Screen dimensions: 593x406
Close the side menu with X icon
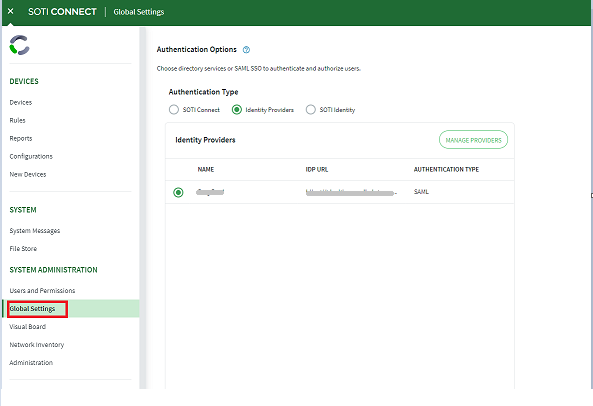click(11, 11)
